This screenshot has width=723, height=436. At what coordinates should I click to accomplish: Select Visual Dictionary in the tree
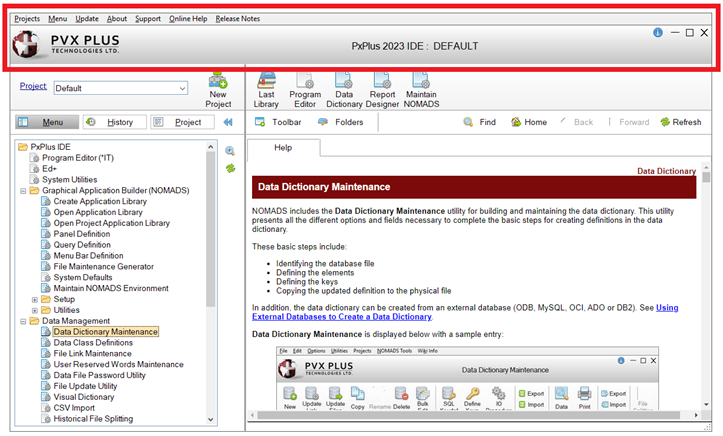pyautogui.click(x=84, y=397)
